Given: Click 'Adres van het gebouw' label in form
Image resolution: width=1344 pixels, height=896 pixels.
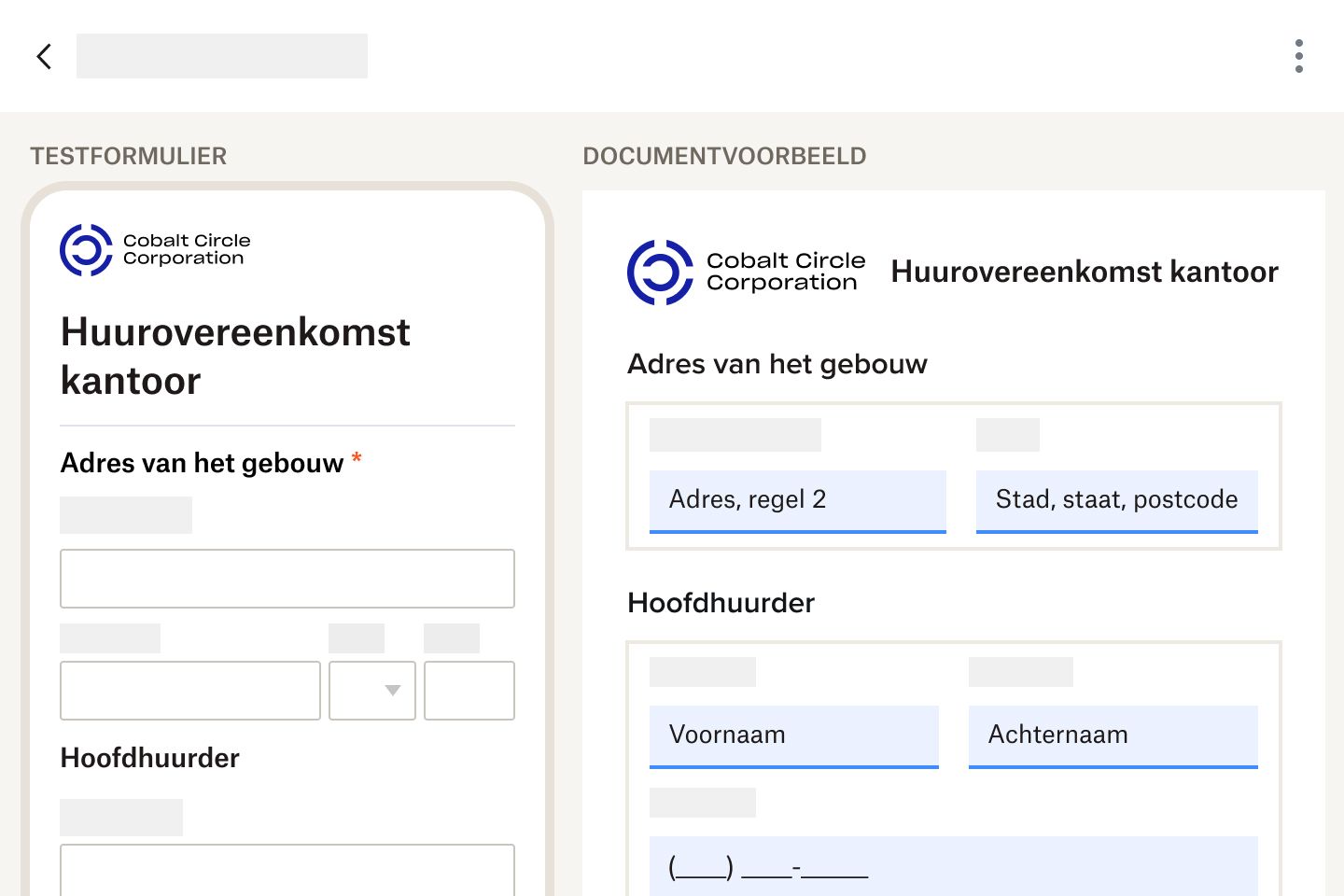Looking at the screenshot, I should [x=202, y=463].
